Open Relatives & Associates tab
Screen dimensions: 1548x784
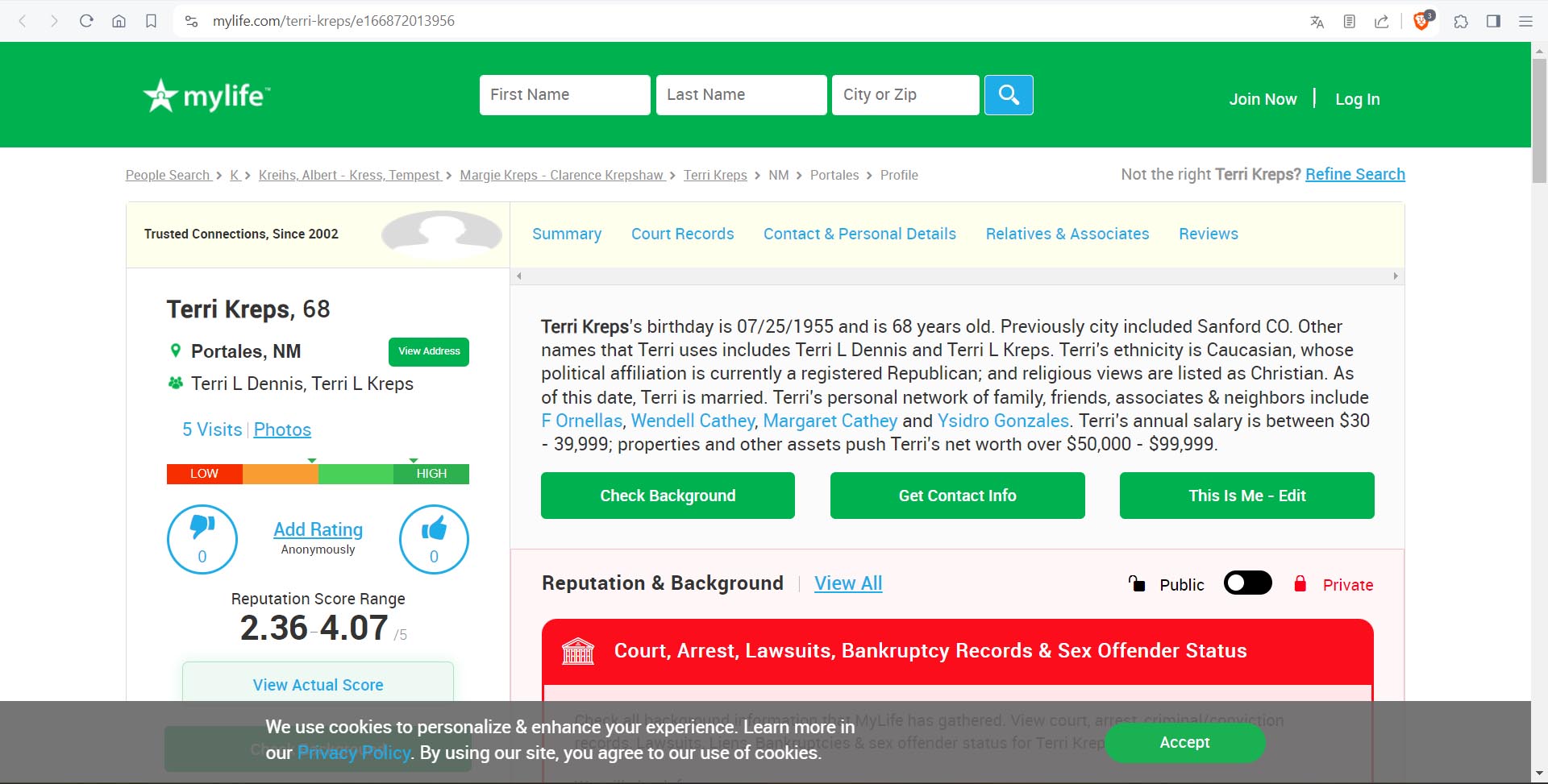(x=1067, y=234)
